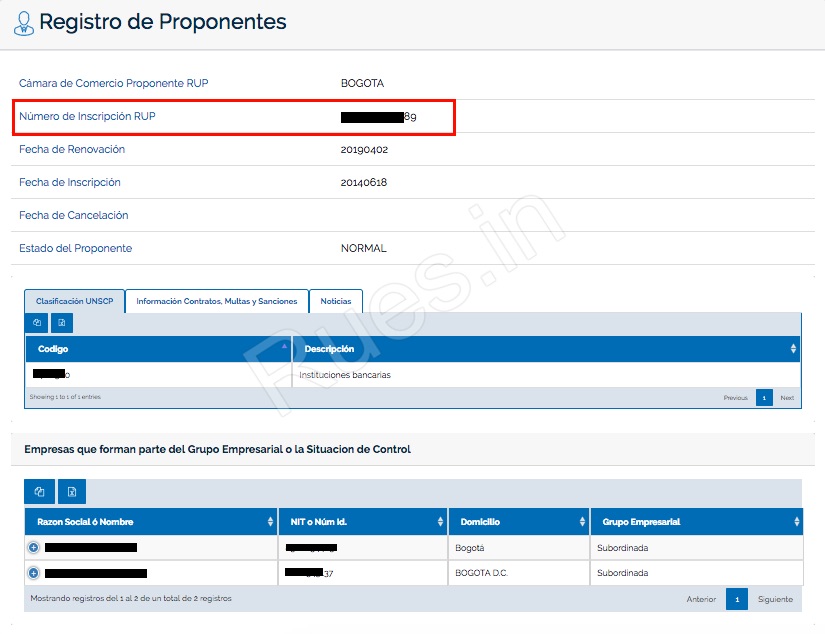Sort by the Razon Social ó Nombre column
The width and height of the screenshot is (825, 634).
(x=269, y=521)
